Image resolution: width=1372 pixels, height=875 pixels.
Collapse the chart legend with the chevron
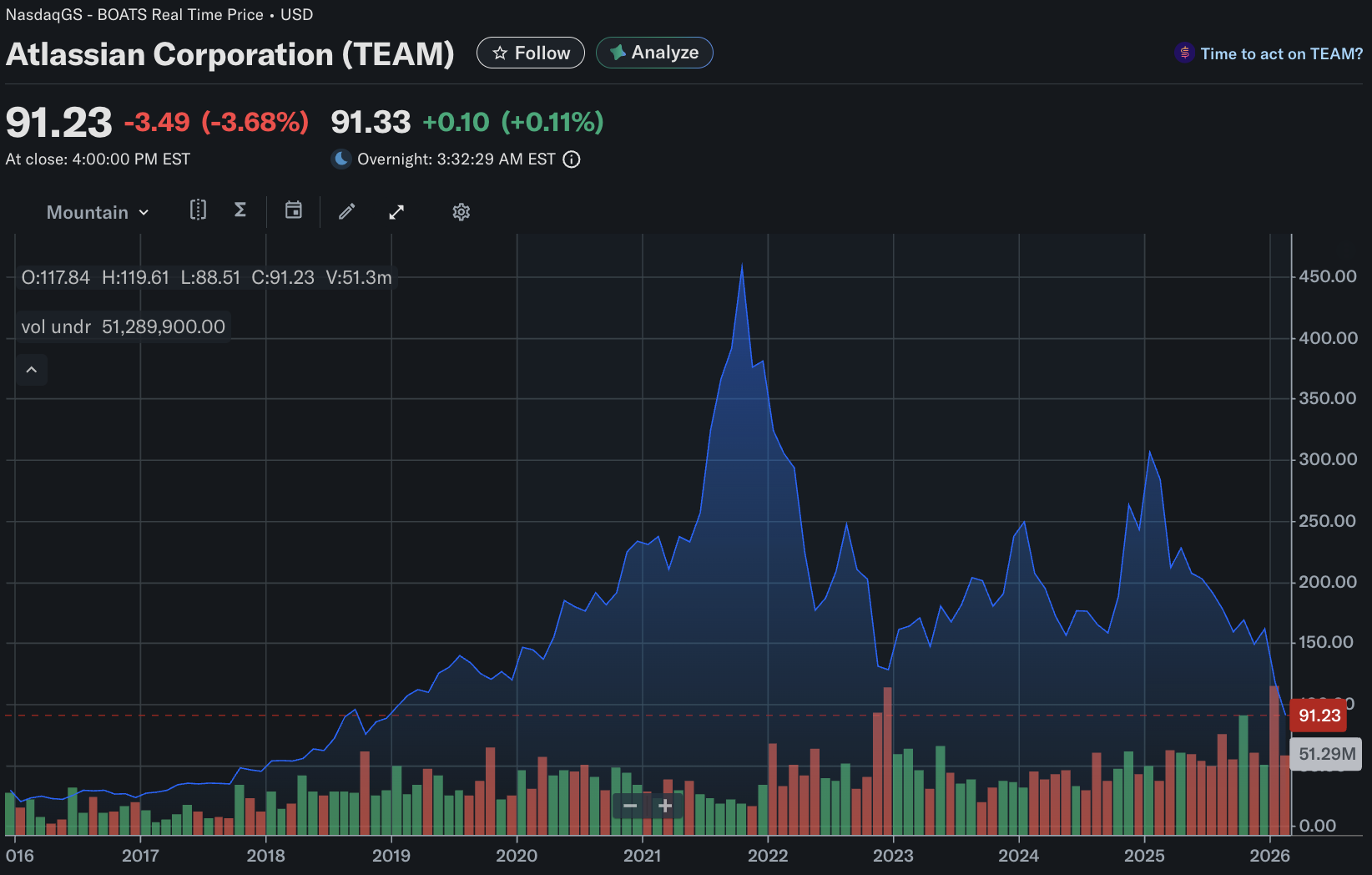click(x=31, y=369)
